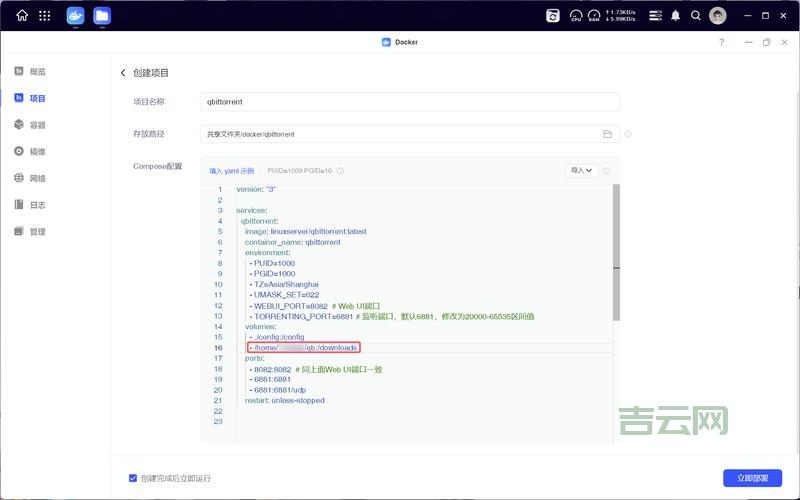Open the file manager folder icon
This screenshot has width=800, height=500.
coord(102,15)
